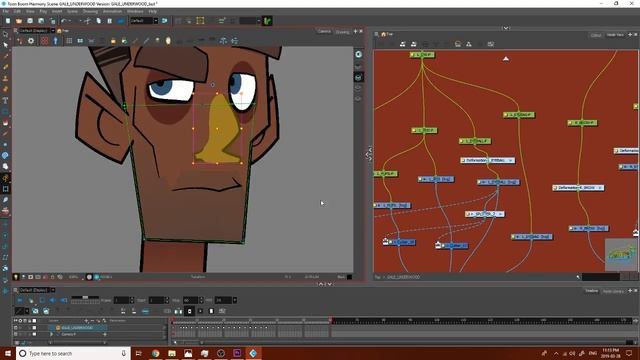This screenshot has height=360, width=640.
Task: Click the gear icon in Camera toolbar
Action: point(31,41)
